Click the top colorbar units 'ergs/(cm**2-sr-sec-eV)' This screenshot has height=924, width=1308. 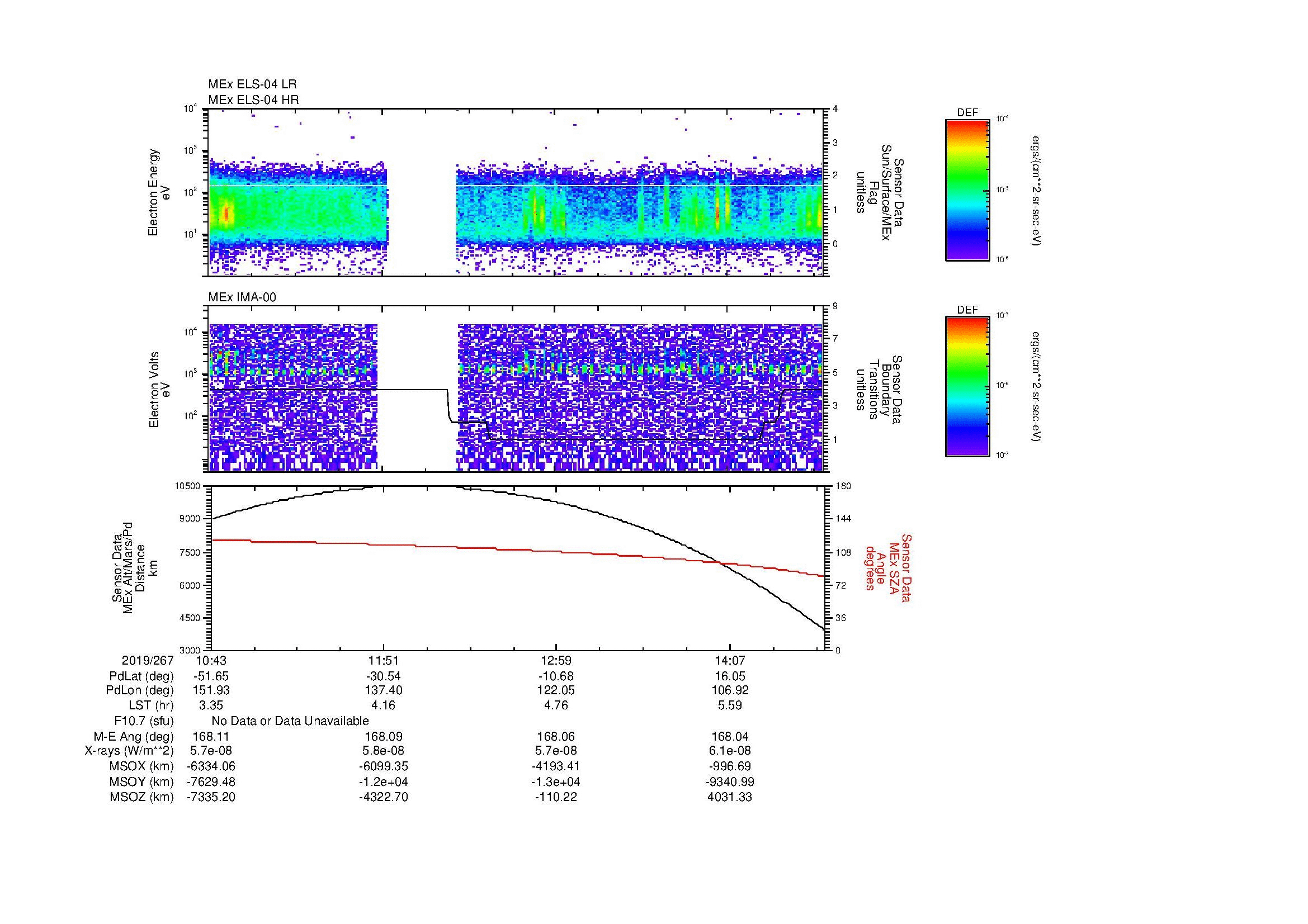(x=1036, y=190)
